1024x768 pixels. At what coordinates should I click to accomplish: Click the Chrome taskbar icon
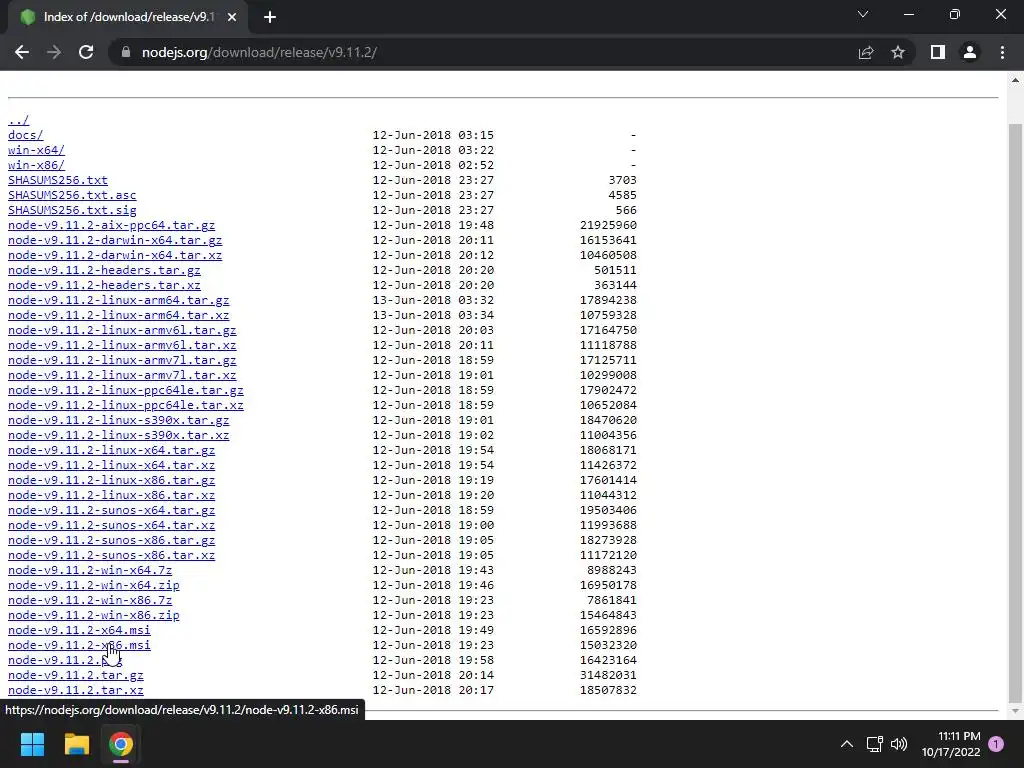click(x=121, y=744)
